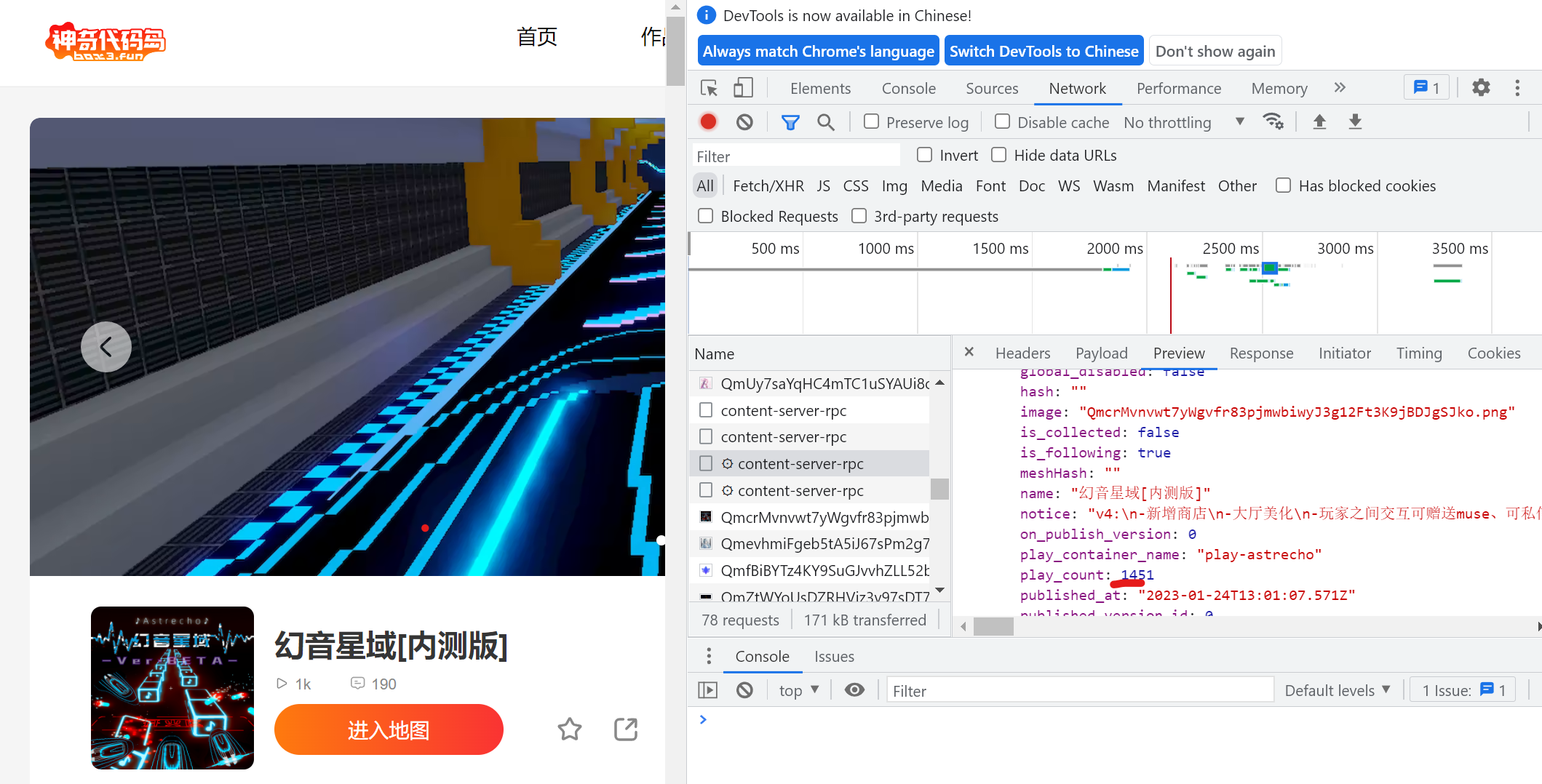Select the highlighted third content-server-rpc request

coord(809,463)
